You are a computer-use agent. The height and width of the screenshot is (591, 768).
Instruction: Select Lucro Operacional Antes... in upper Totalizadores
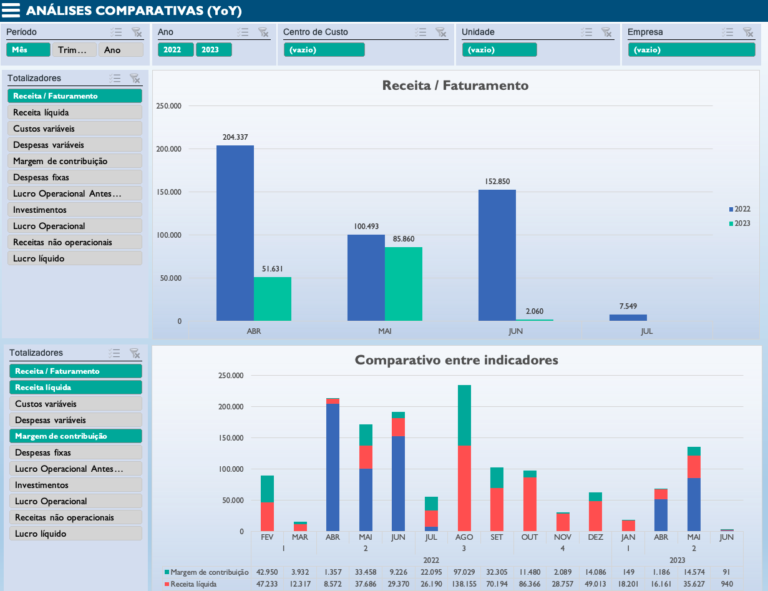click(74, 193)
